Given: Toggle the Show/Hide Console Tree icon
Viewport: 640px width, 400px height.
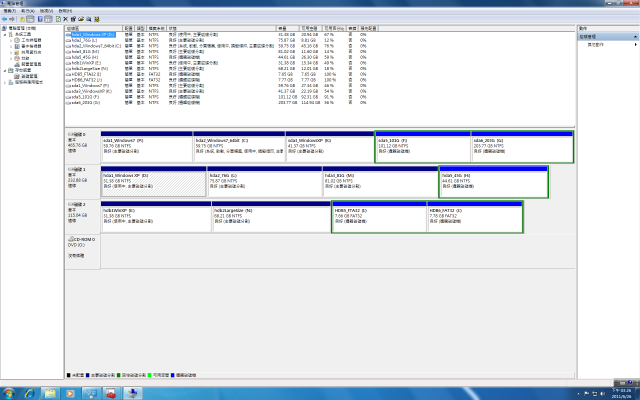Looking at the screenshot, I should click(x=30, y=19).
